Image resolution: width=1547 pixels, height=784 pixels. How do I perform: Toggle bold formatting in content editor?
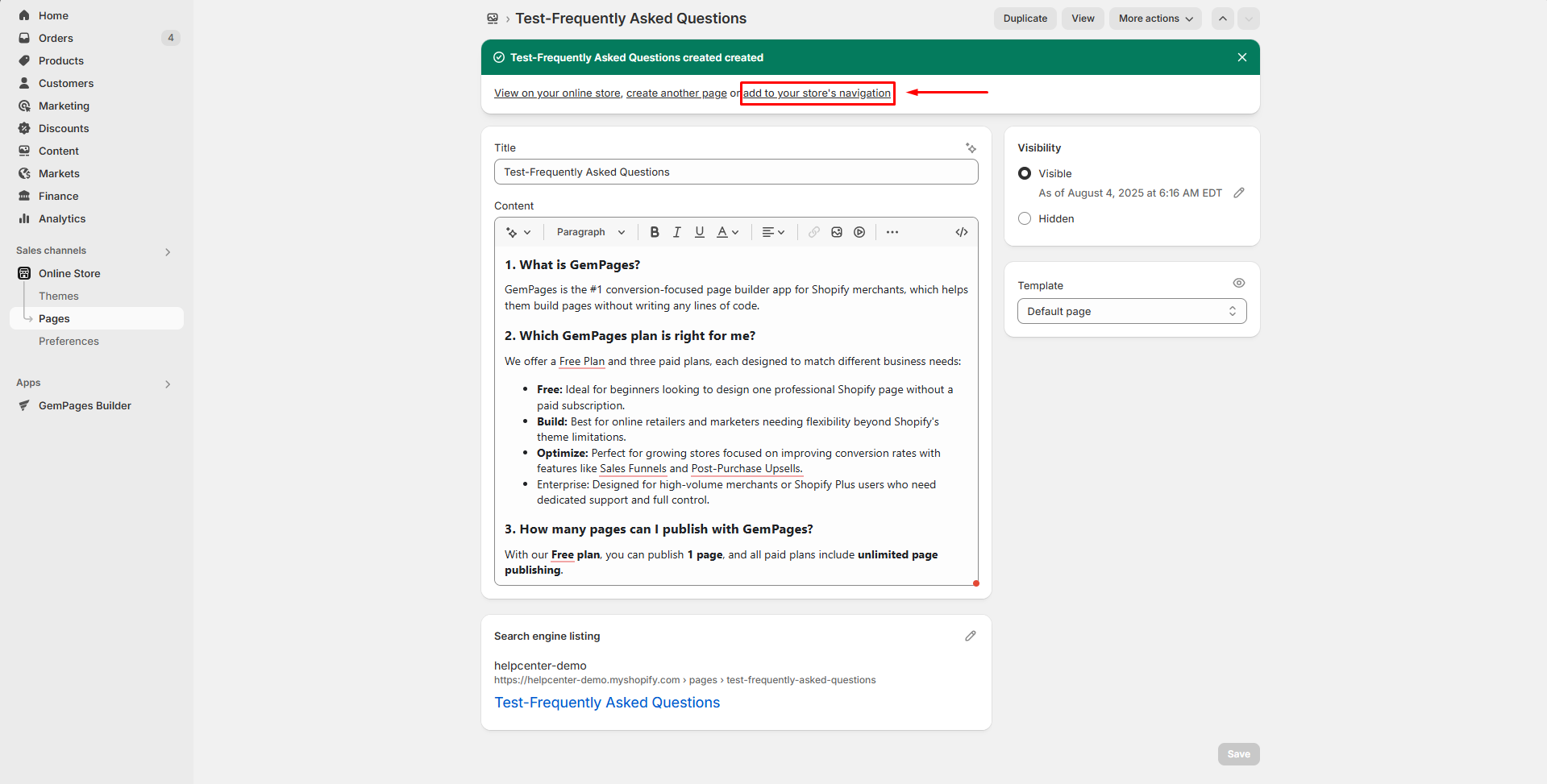(655, 232)
